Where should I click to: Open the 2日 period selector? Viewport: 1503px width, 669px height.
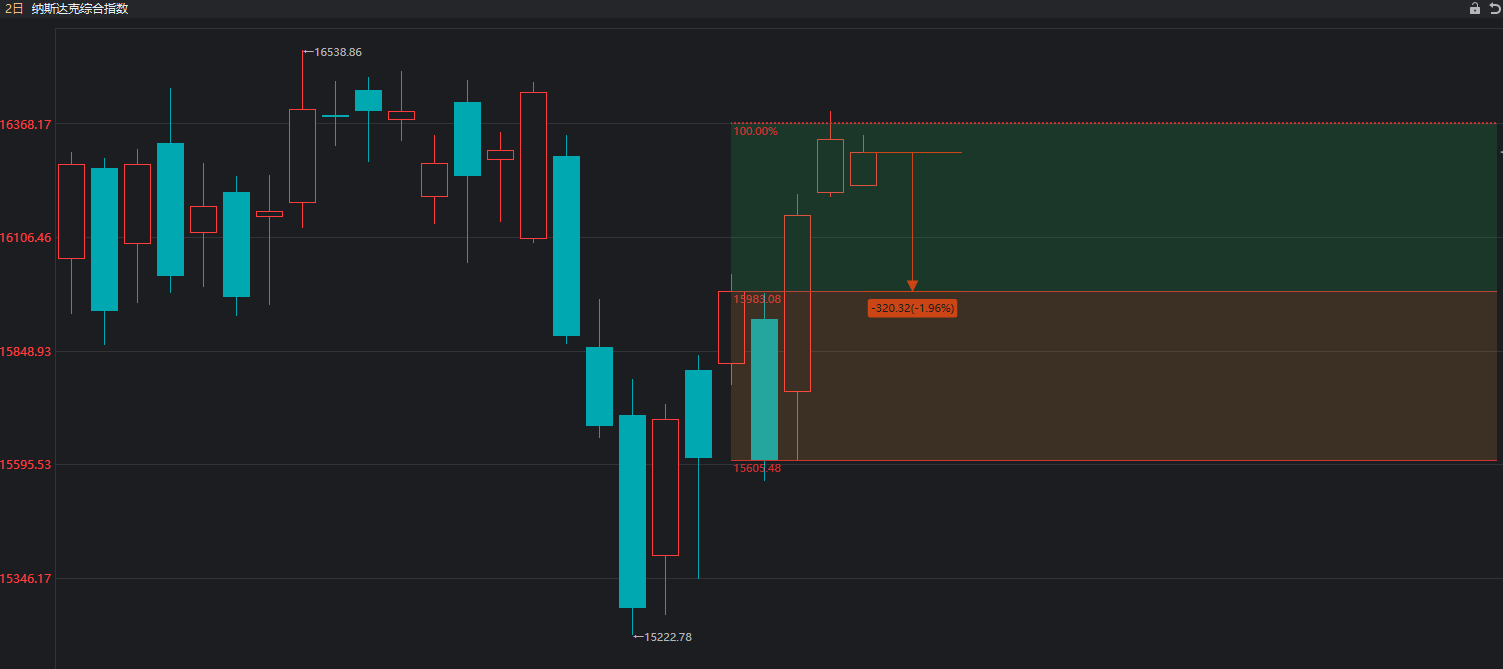(14, 9)
